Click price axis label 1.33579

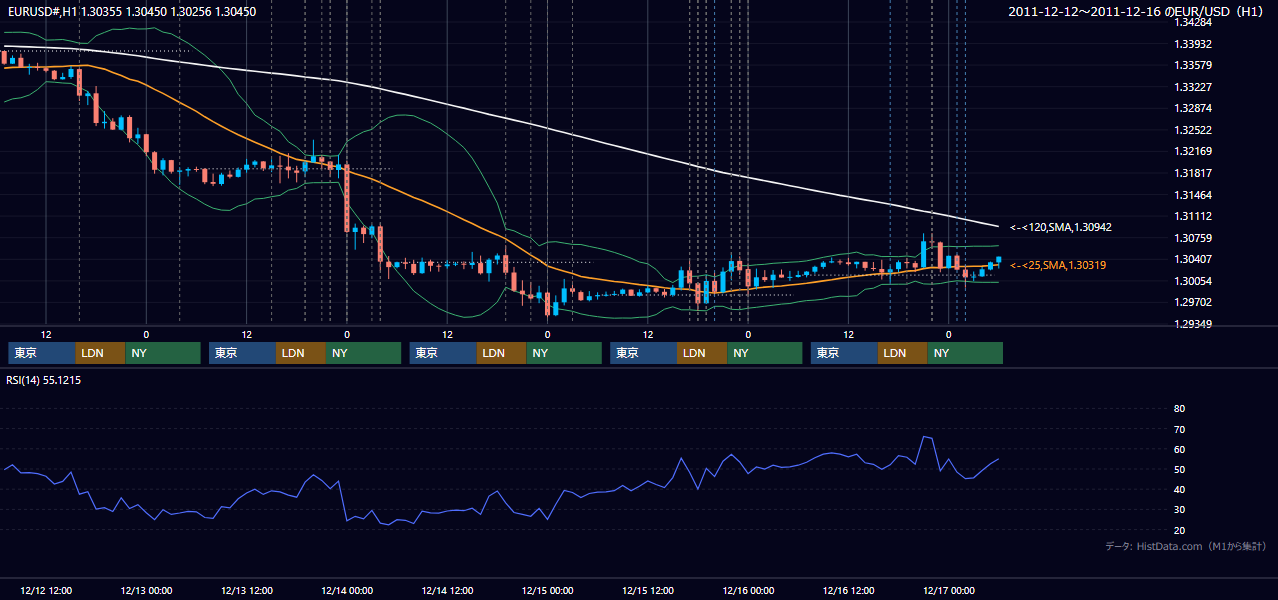click(1193, 65)
